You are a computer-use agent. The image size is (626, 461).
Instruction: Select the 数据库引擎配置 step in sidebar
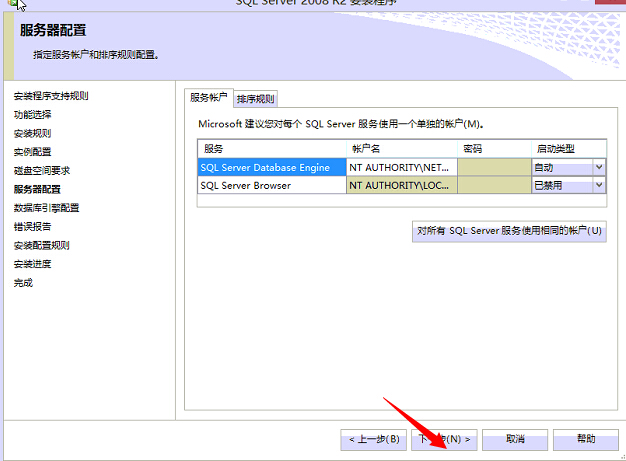pyautogui.click(x=46, y=208)
